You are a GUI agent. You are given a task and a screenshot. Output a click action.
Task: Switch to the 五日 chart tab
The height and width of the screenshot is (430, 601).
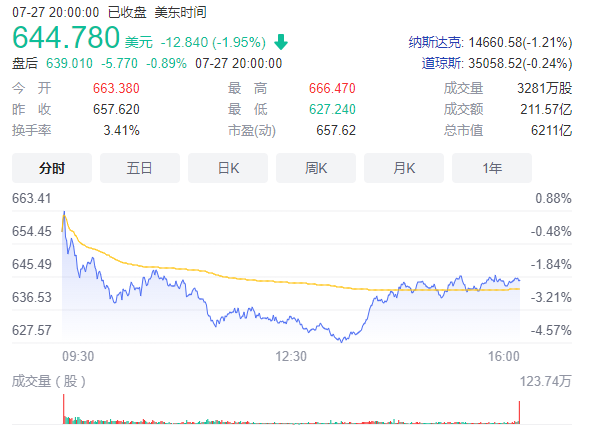click(x=139, y=169)
